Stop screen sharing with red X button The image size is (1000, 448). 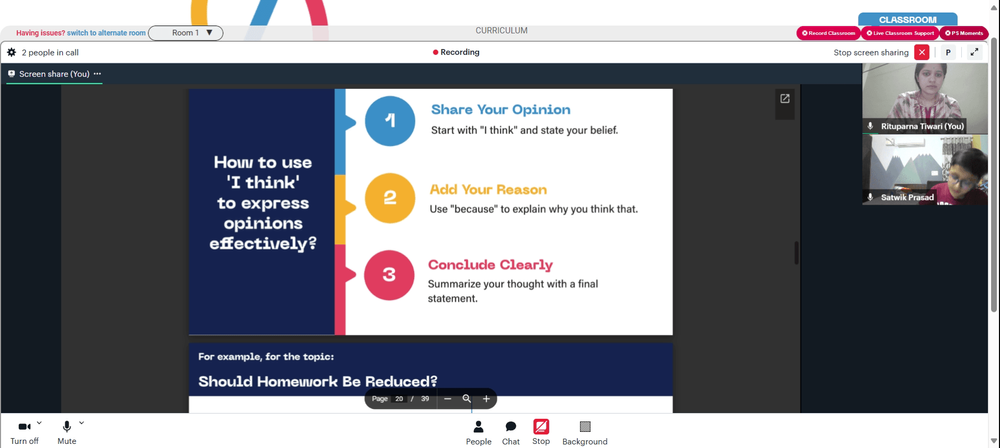tap(922, 52)
